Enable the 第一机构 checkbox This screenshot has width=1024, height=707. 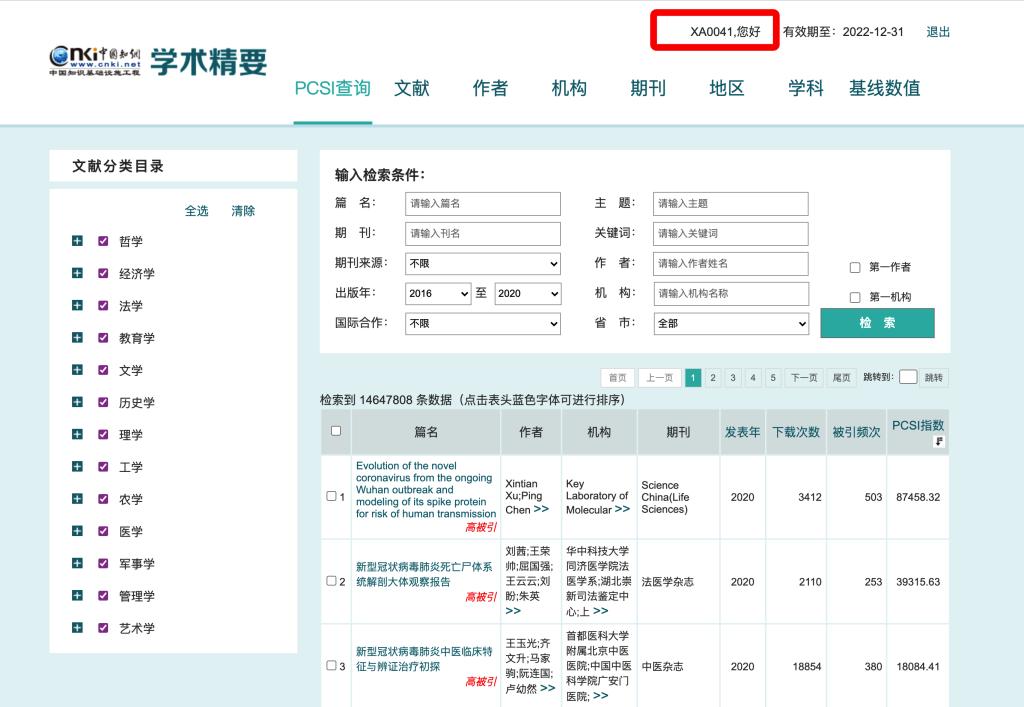(x=855, y=297)
